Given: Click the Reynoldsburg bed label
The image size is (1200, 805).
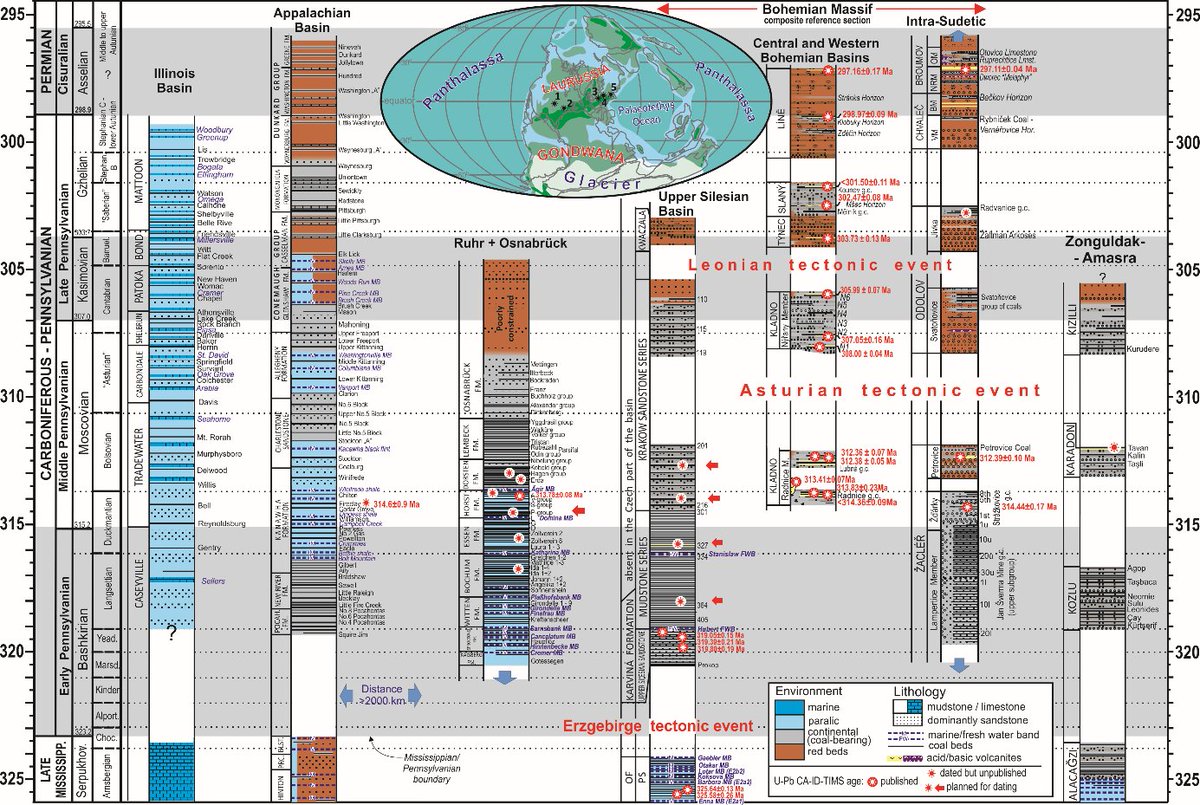Looking at the screenshot, I should [220, 523].
